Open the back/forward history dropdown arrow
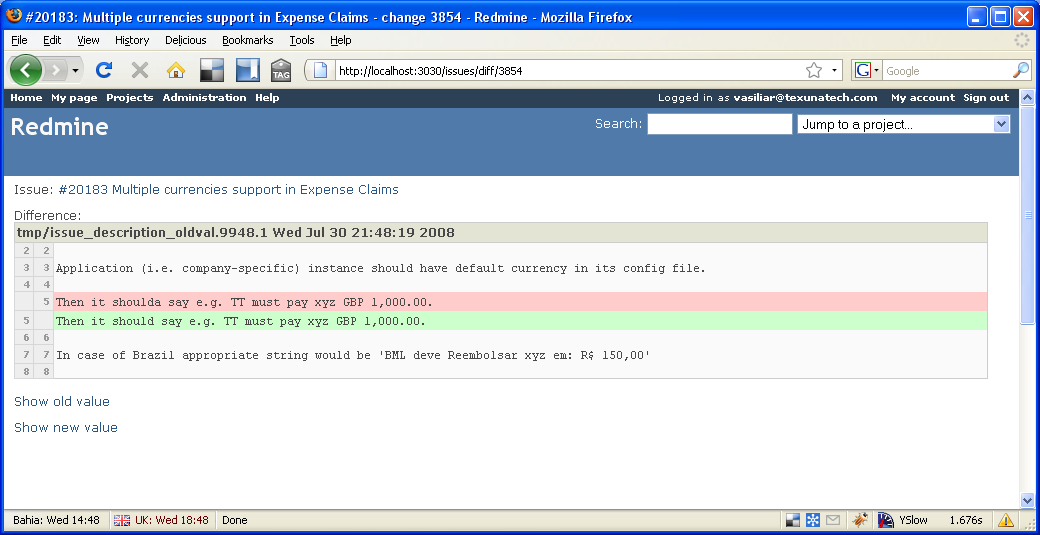Image resolution: width=1040 pixels, height=535 pixels. coord(76,70)
